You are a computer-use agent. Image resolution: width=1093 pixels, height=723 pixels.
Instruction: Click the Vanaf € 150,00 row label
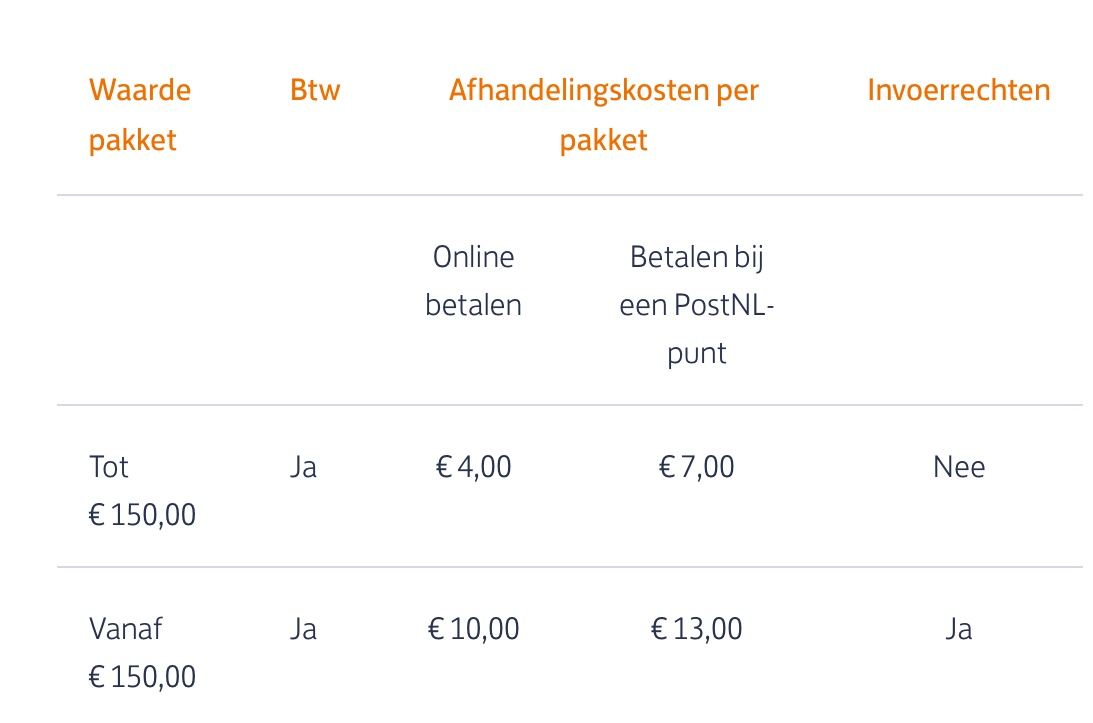[142, 653]
